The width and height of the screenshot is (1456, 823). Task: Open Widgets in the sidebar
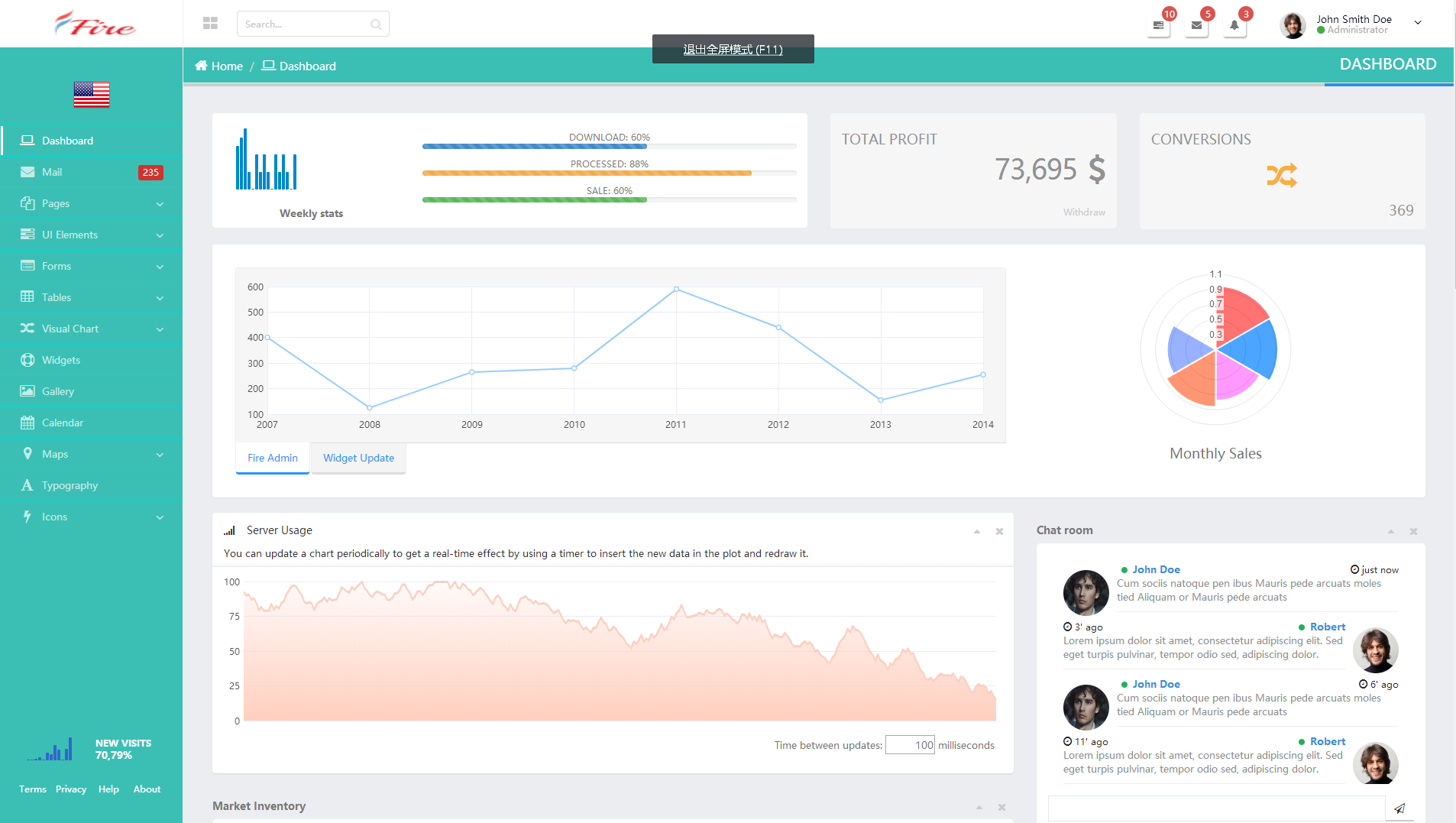point(92,360)
